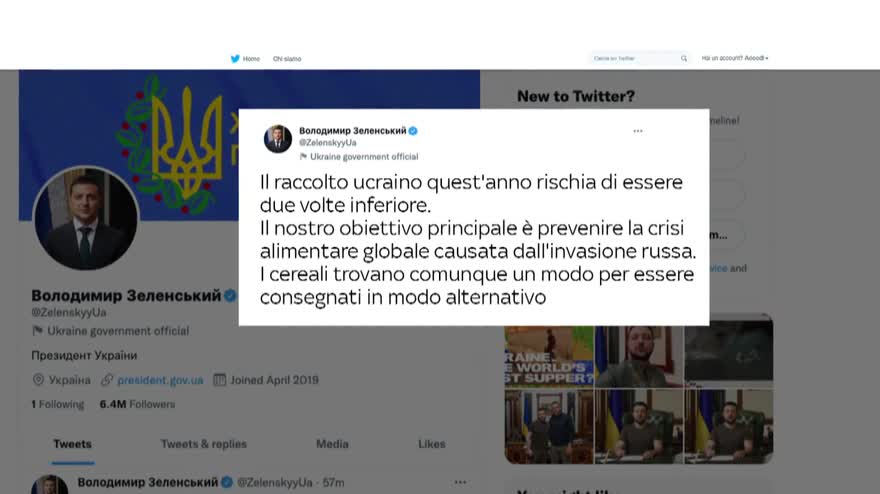880x494 pixels.
Task: Open the three-dot menu in tweet overlay
Action: point(638,131)
